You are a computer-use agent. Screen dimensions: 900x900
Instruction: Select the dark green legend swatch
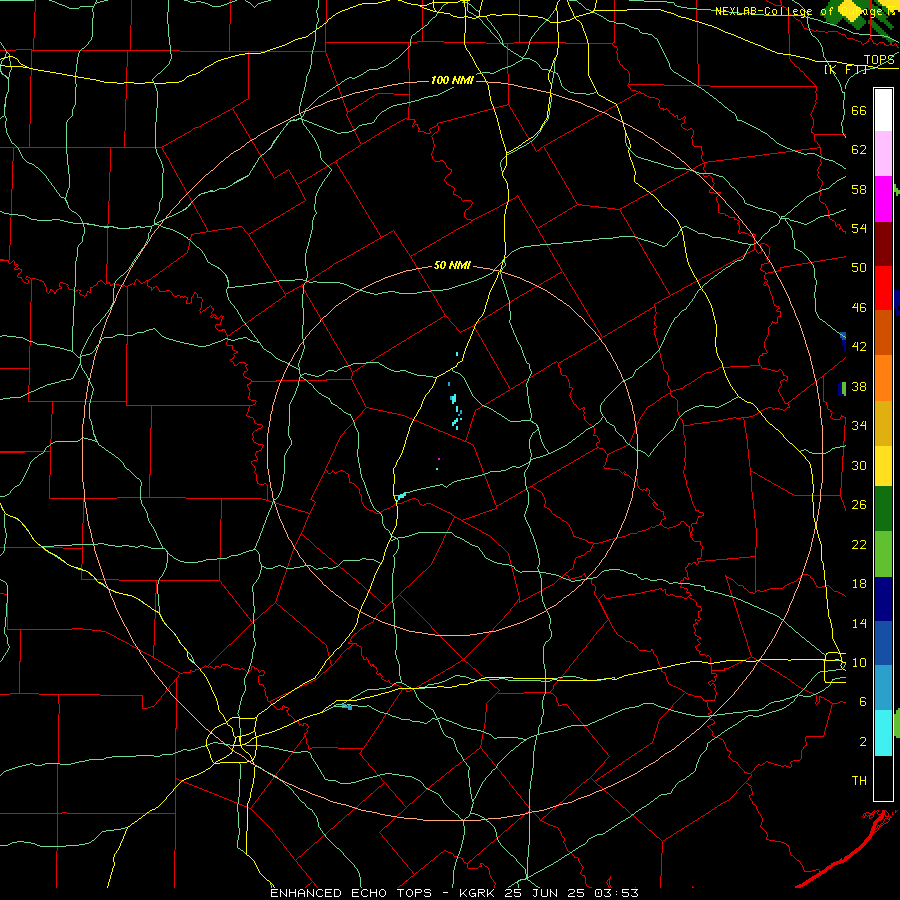(883, 509)
